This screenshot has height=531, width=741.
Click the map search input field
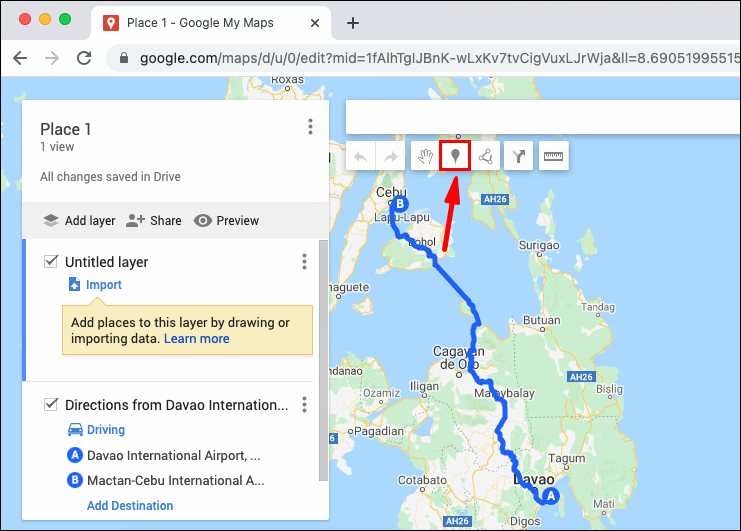tap(543, 117)
